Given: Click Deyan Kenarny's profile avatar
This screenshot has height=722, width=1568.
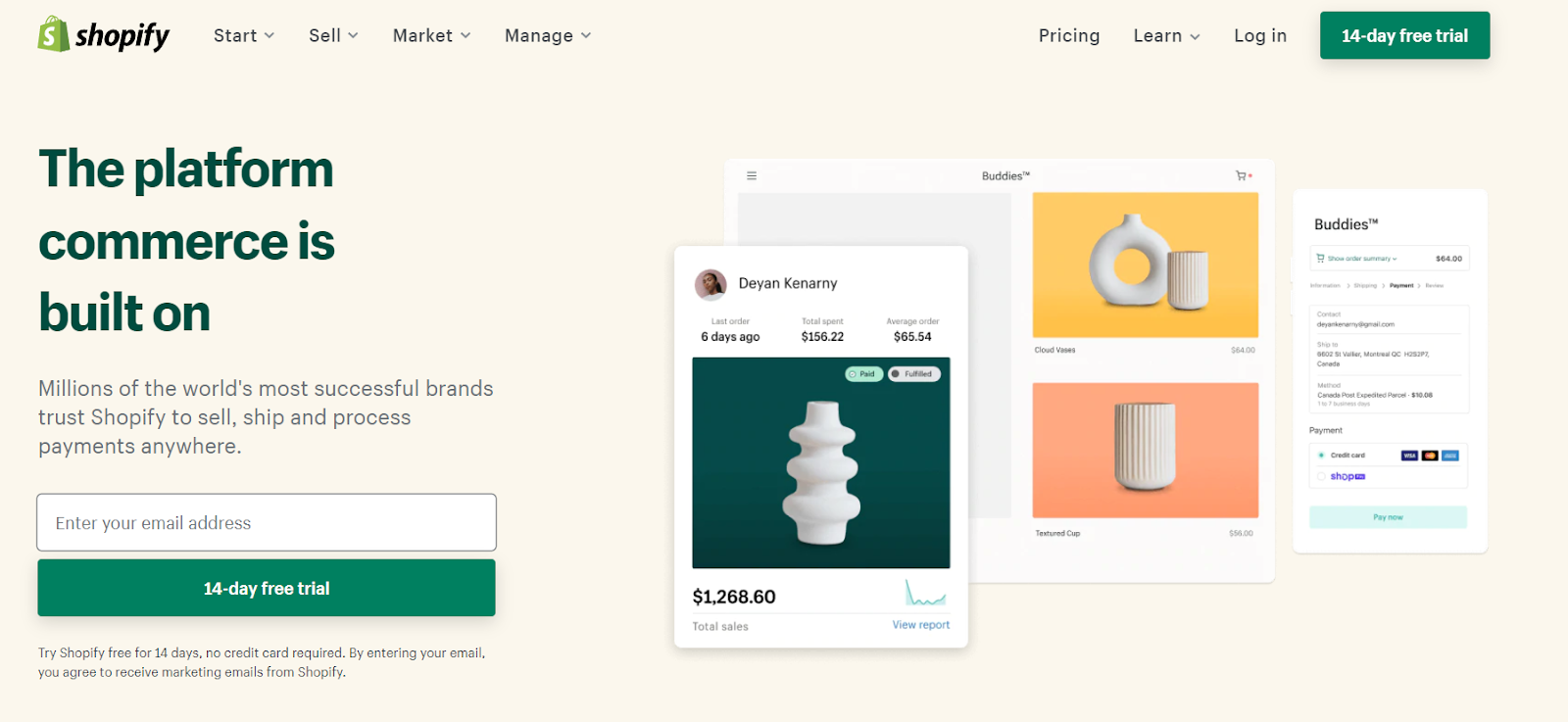Looking at the screenshot, I should click(x=710, y=284).
